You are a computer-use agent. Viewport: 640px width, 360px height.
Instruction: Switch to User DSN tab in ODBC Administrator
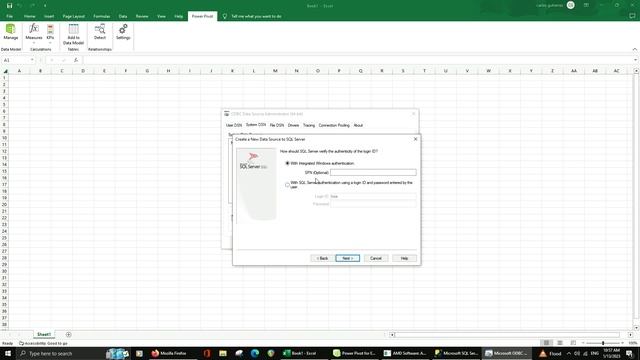(234, 125)
